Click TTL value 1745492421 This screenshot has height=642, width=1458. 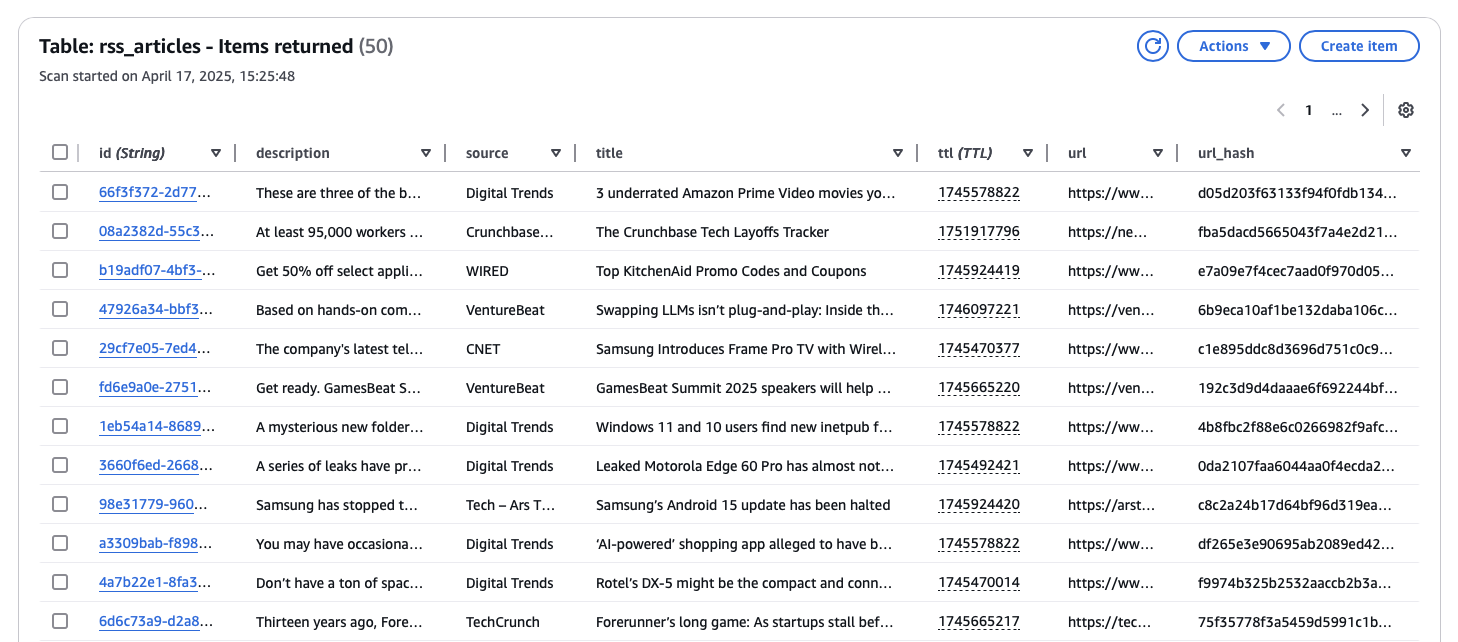(979, 466)
